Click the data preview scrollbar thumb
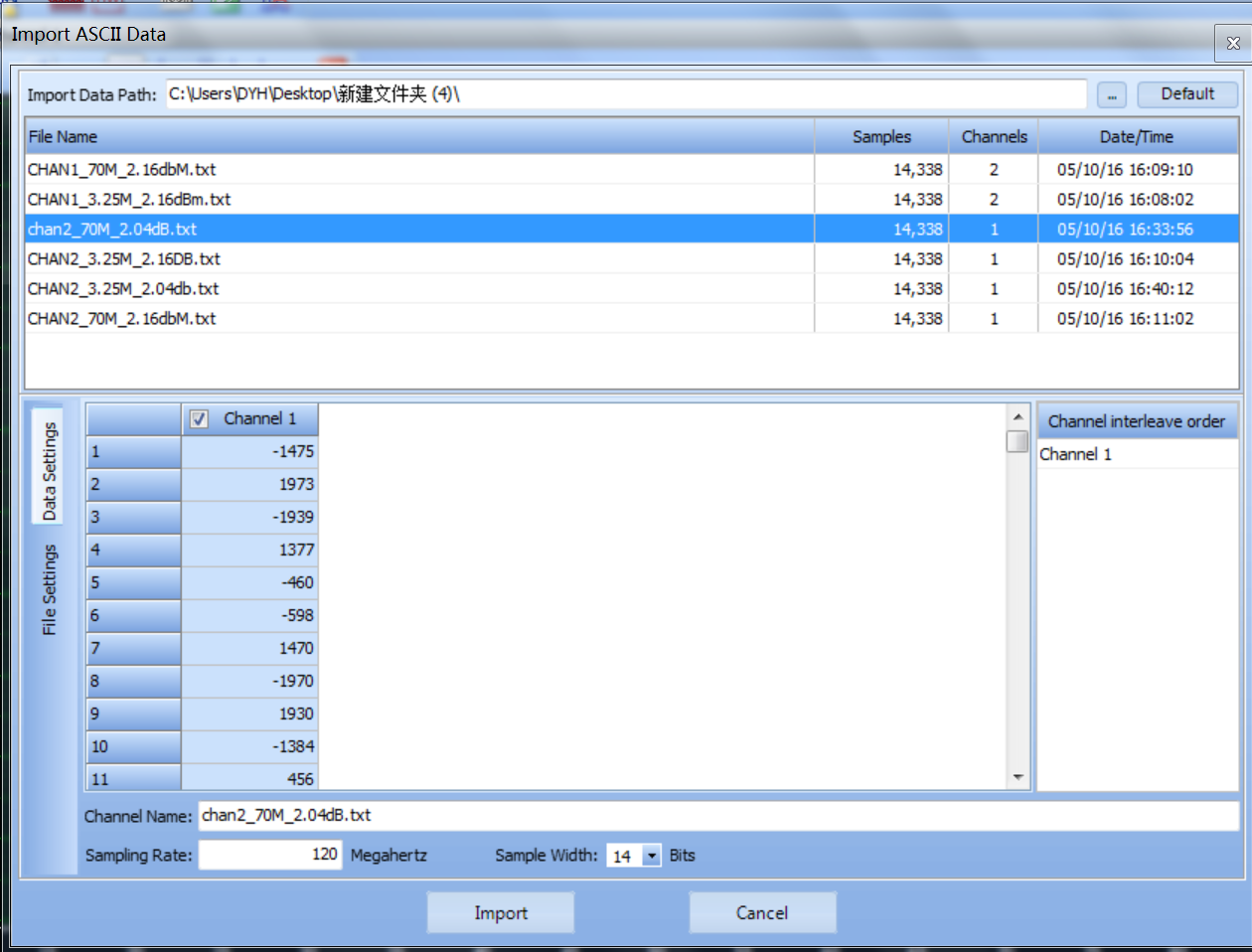The height and width of the screenshot is (952, 1252). [x=1017, y=441]
